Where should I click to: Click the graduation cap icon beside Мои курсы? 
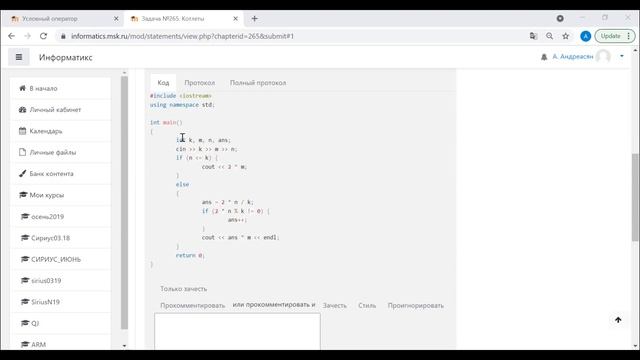click(23, 194)
